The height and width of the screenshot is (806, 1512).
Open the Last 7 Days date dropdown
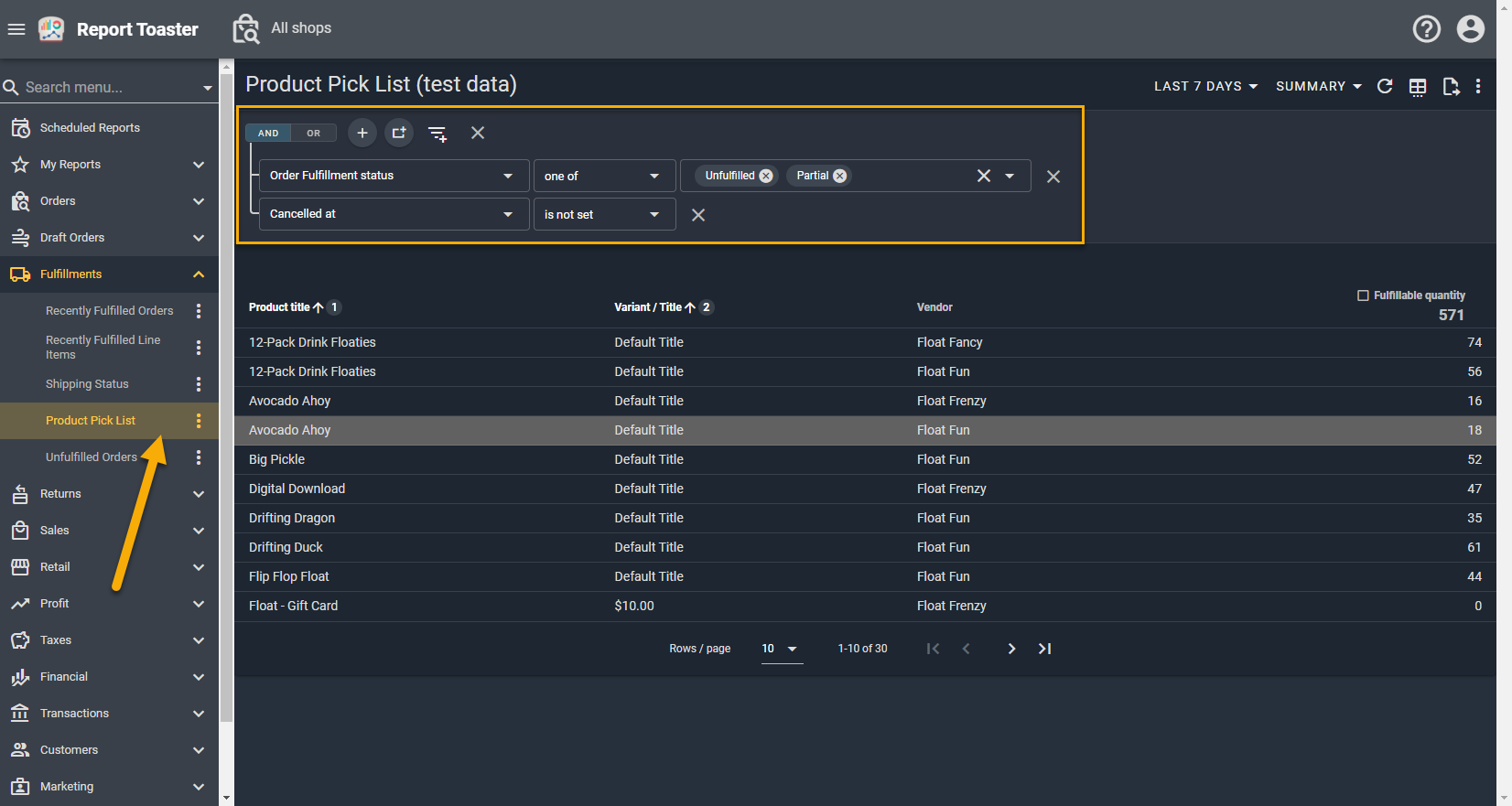[1205, 86]
